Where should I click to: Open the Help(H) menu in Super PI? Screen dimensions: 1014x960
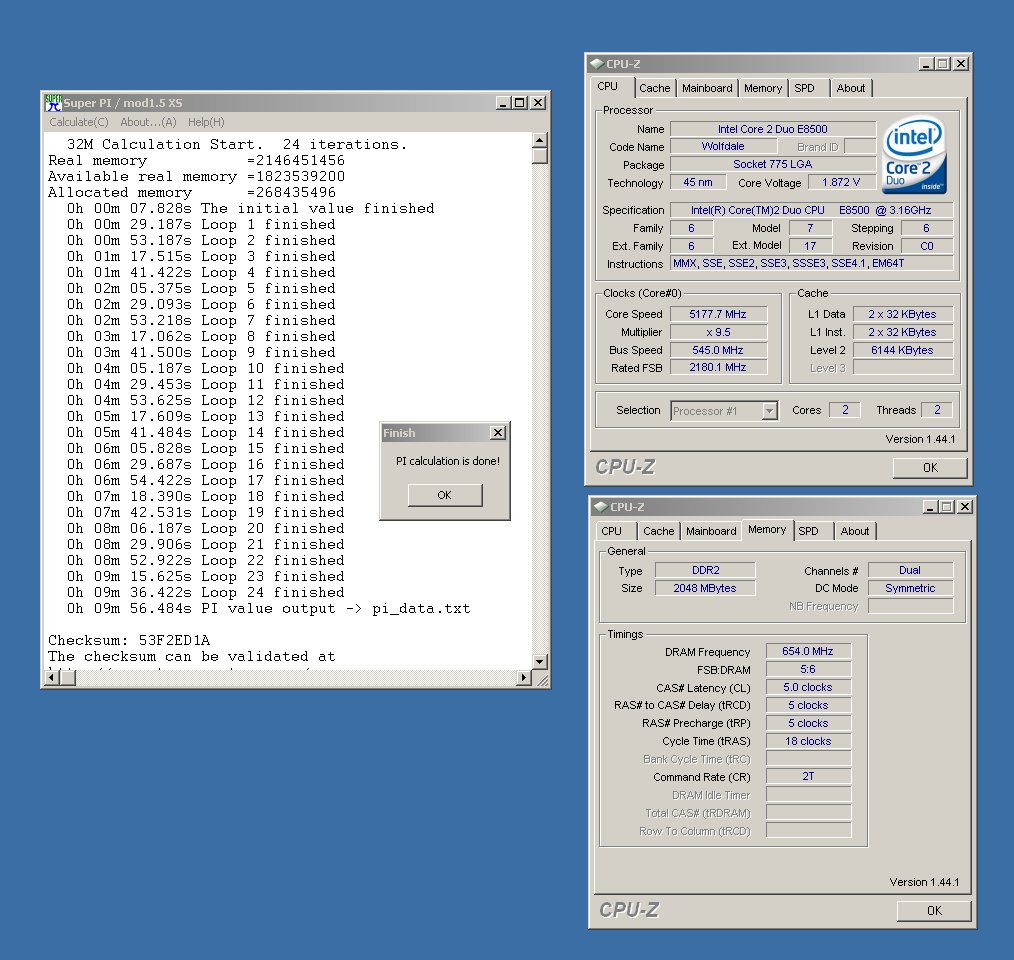pos(206,122)
